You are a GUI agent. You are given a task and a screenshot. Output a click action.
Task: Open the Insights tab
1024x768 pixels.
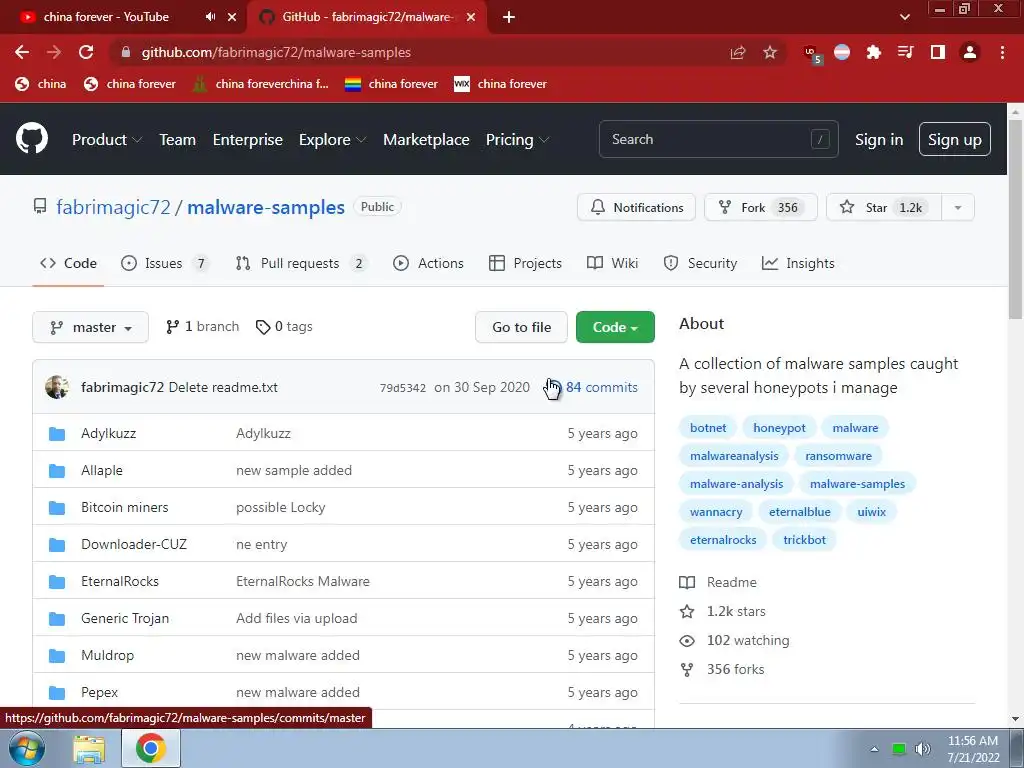point(798,263)
